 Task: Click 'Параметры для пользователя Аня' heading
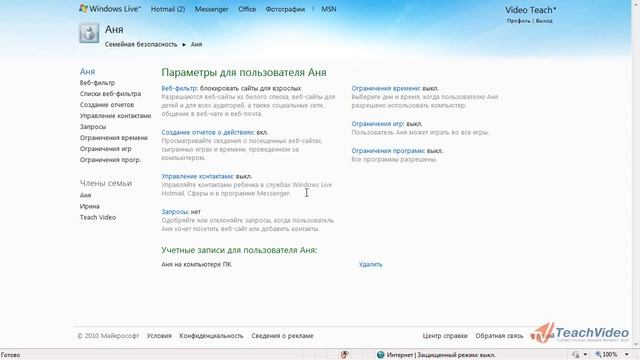pyautogui.click(x=244, y=72)
